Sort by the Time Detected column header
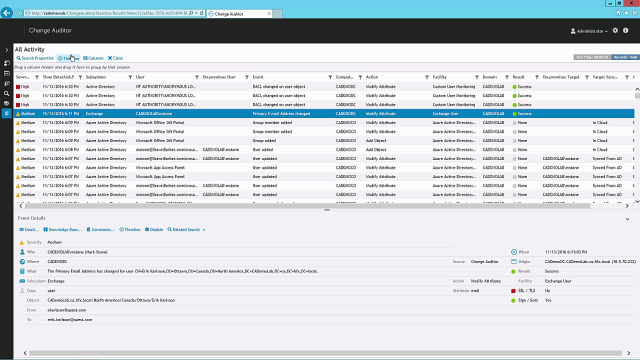Viewport: 640px width, 360px height. 58,77
